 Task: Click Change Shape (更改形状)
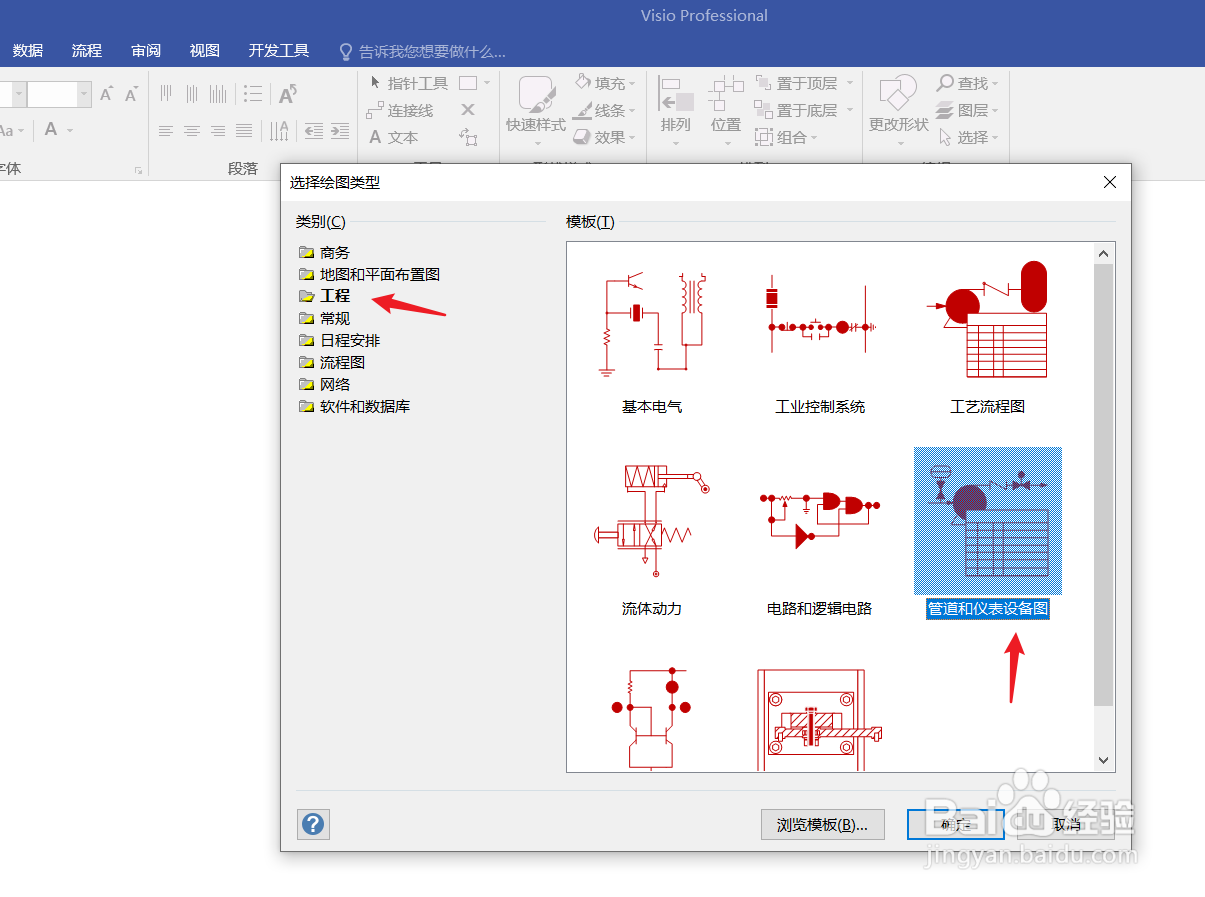coord(899,109)
